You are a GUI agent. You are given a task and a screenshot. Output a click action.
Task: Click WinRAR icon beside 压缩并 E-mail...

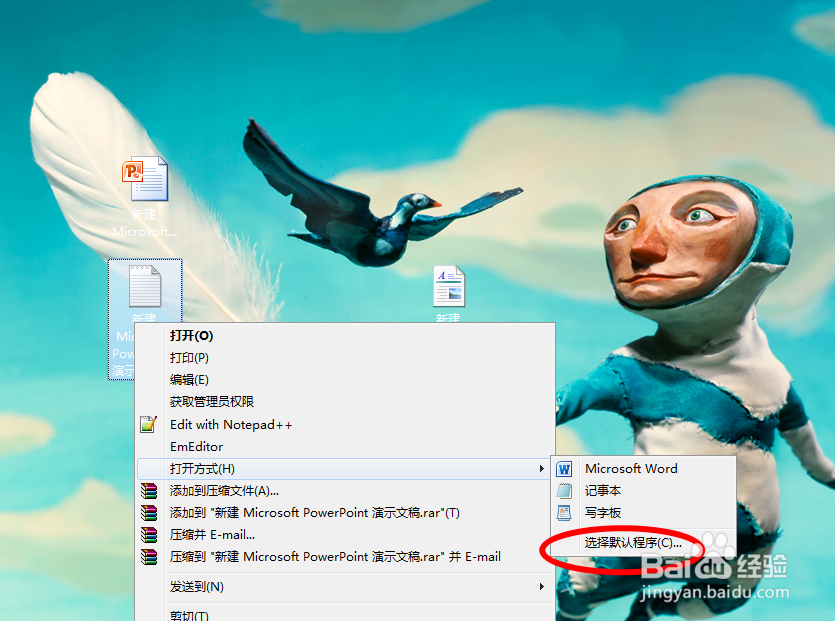point(149,535)
